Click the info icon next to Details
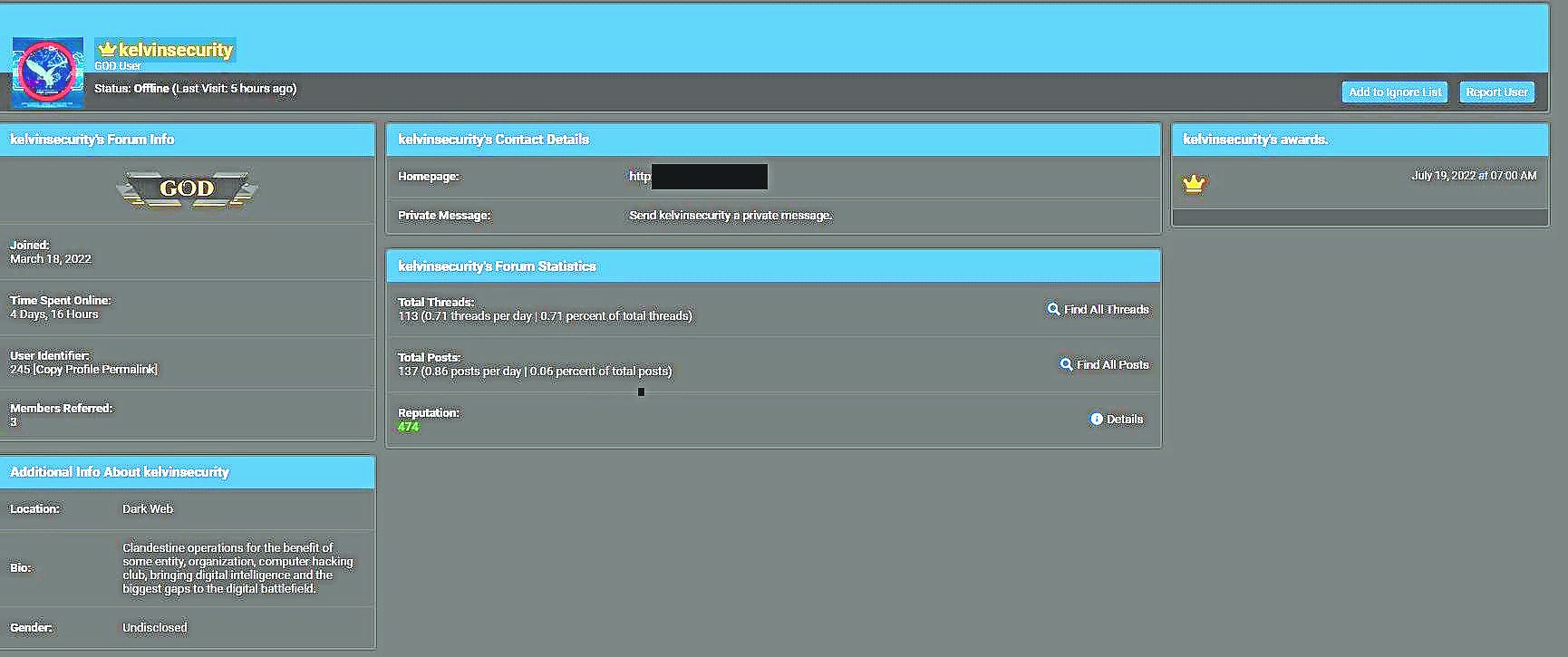Screen dimensions: 1568x657 tap(1096, 419)
